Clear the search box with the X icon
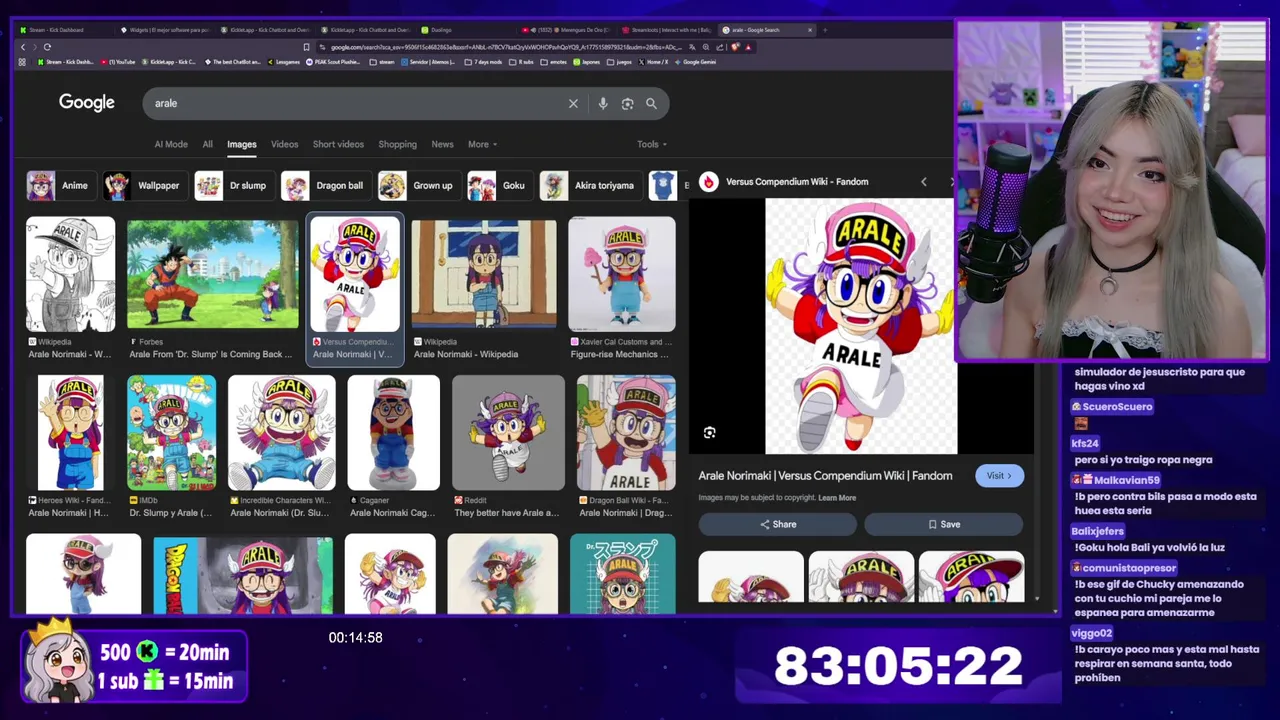Image resolution: width=1280 pixels, height=720 pixels. coord(573,104)
